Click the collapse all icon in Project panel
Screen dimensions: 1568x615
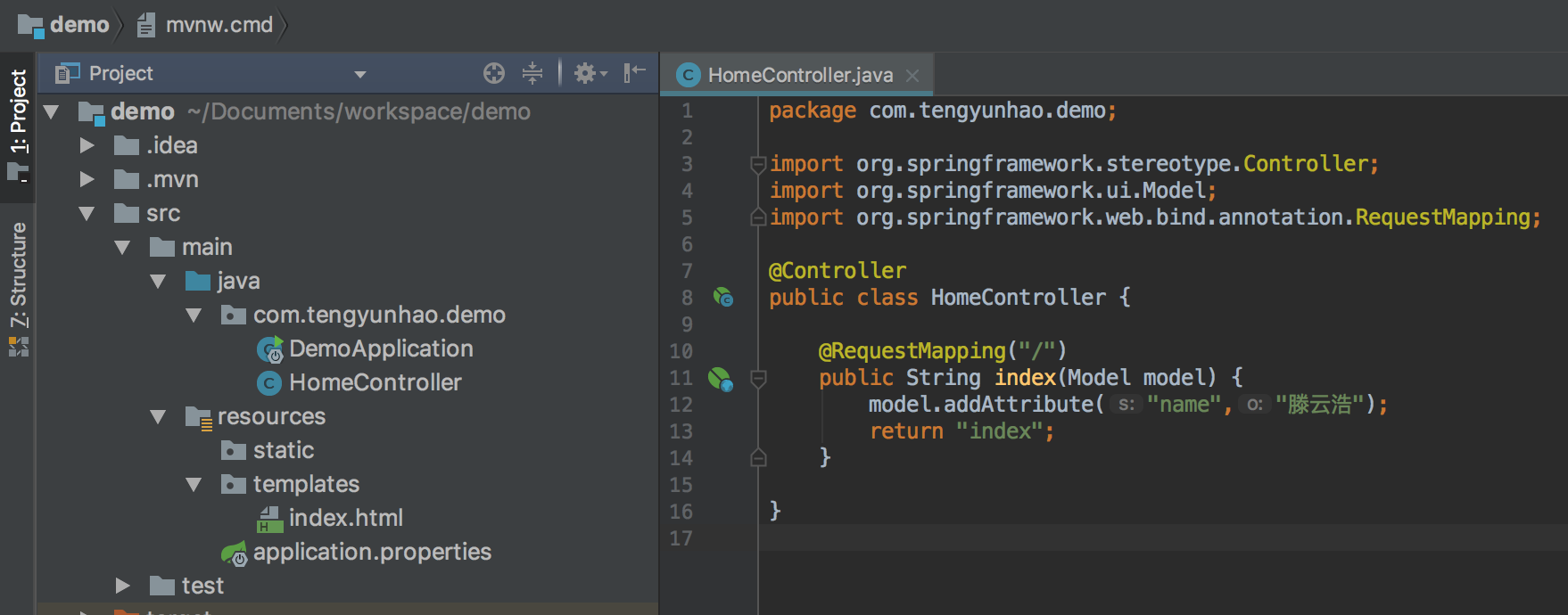click(532, 73)
